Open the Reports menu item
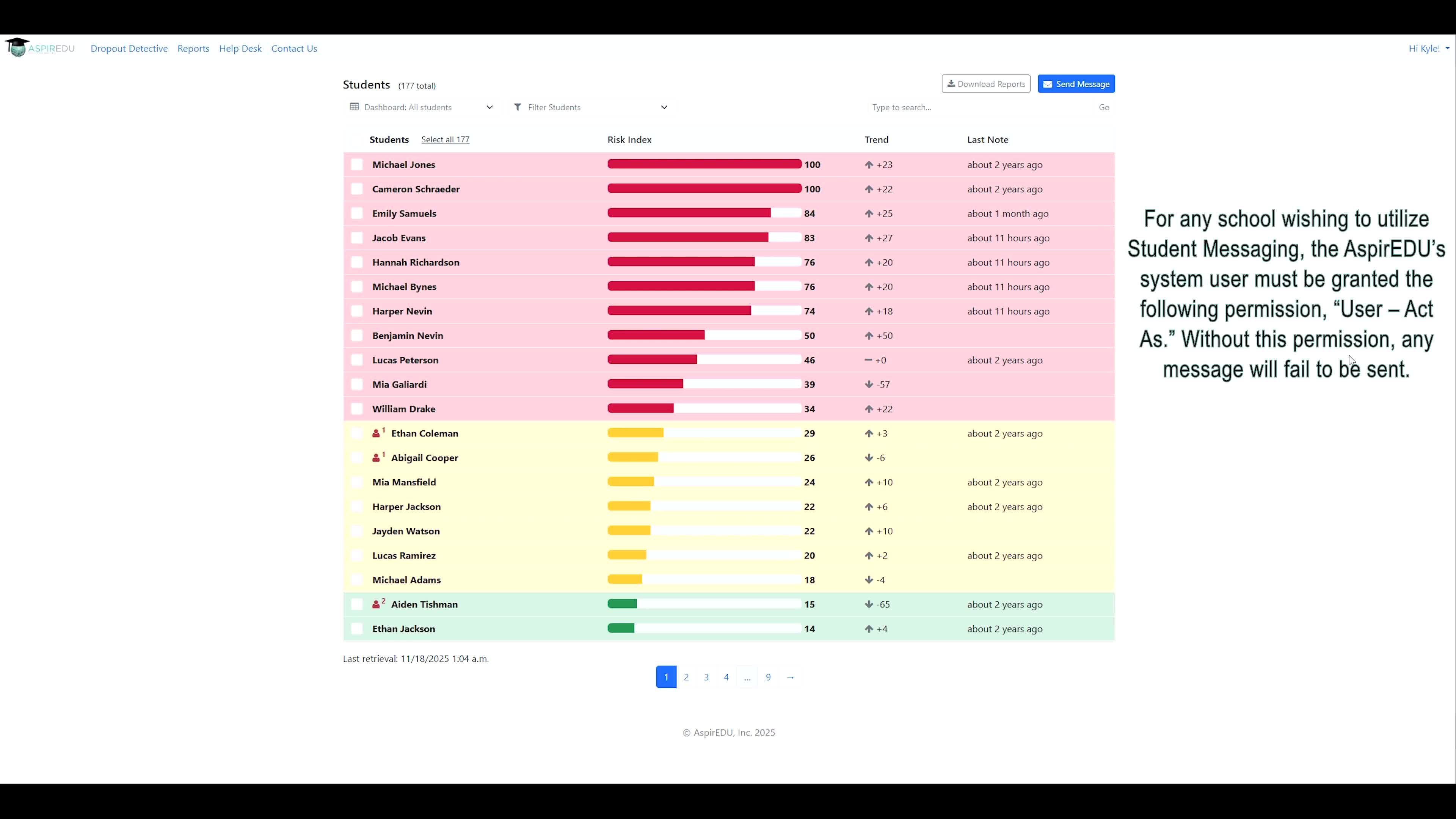This screenshot has width=1456, height=819. tap(193, 49)
